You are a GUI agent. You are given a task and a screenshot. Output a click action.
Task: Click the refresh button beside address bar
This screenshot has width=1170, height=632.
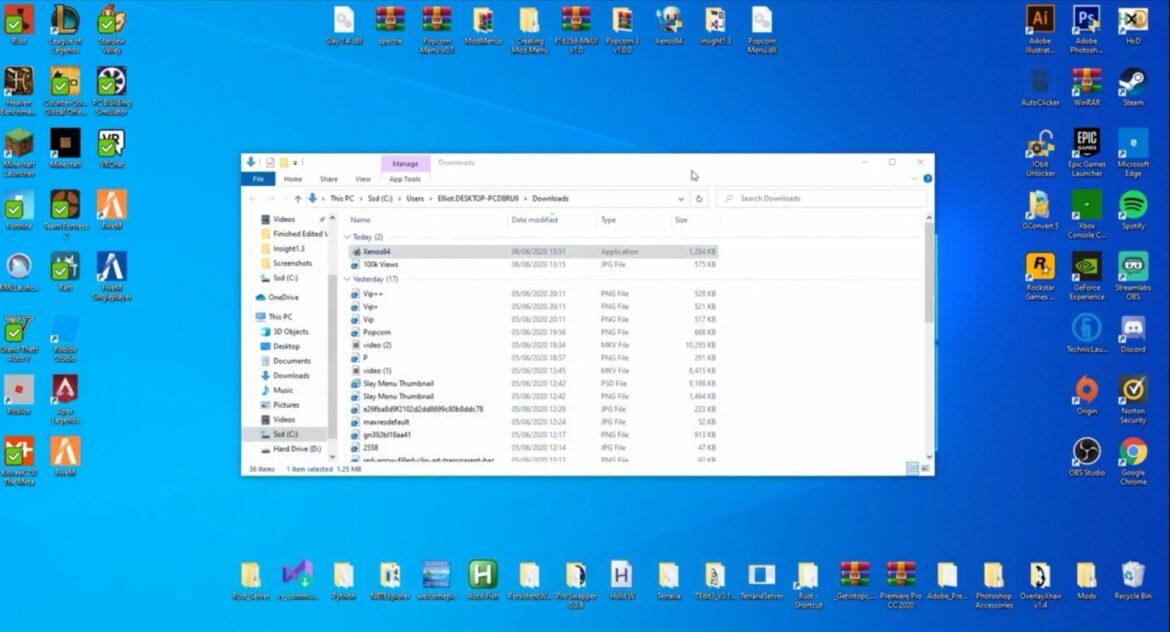[699, 199]
